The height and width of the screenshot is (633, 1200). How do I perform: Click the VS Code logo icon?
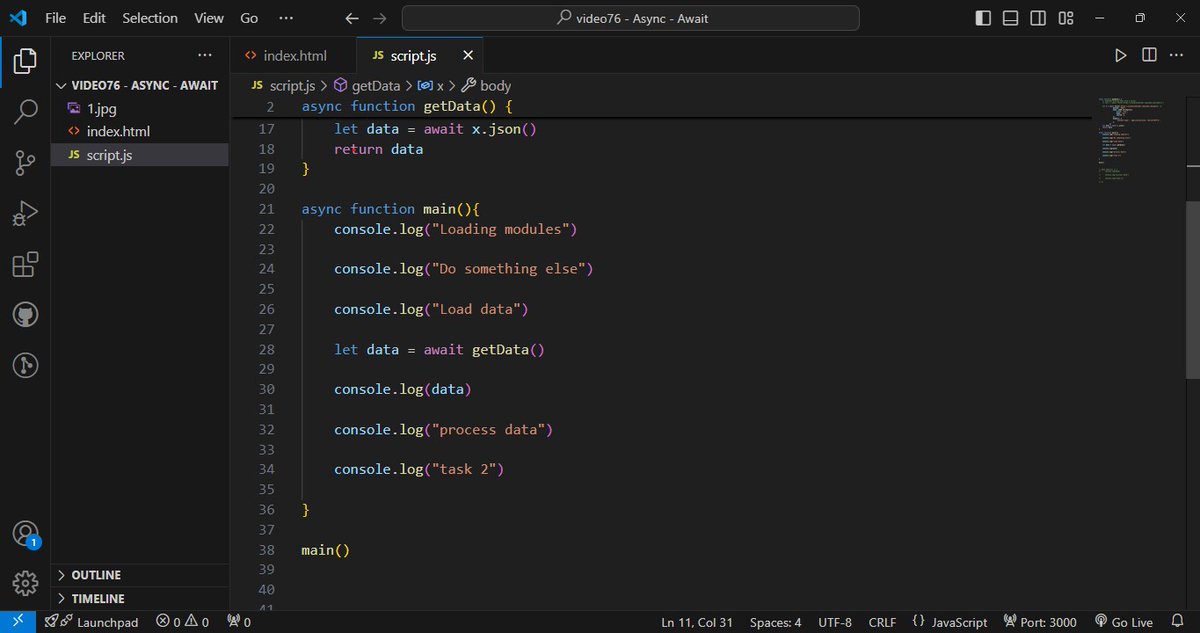19,18
